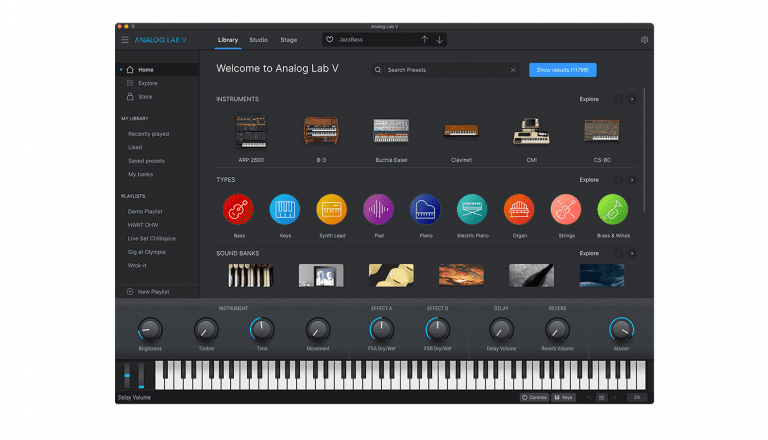Image resolution: width=768 pixels, height=440 pixels.
Task: Switch to the Stage tab
Action: click(288, 40)
